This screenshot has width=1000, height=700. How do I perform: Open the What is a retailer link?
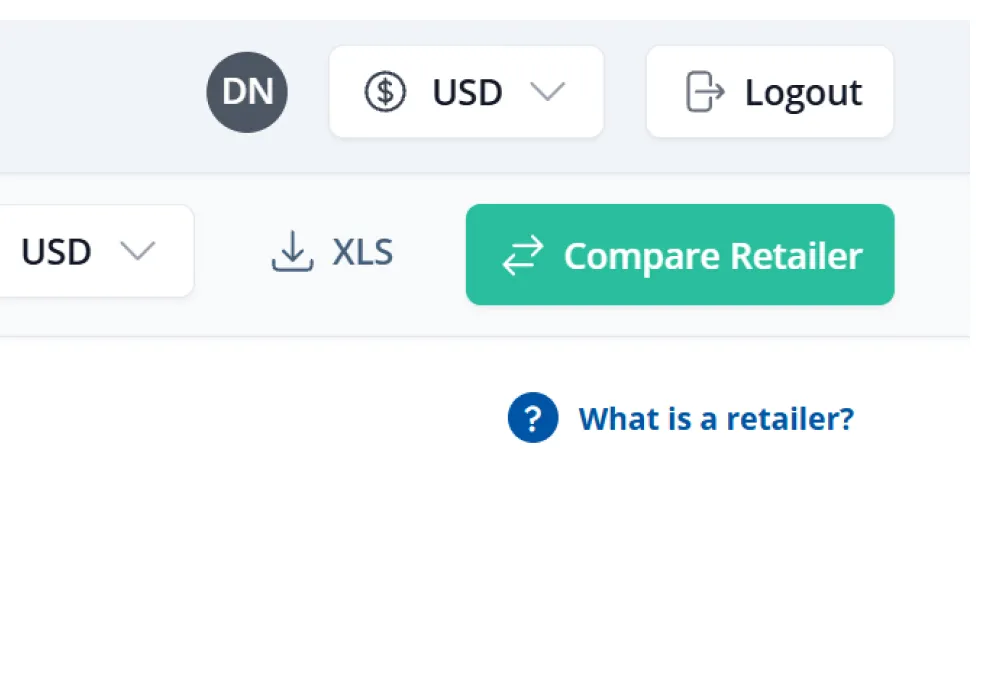point(716,418)
